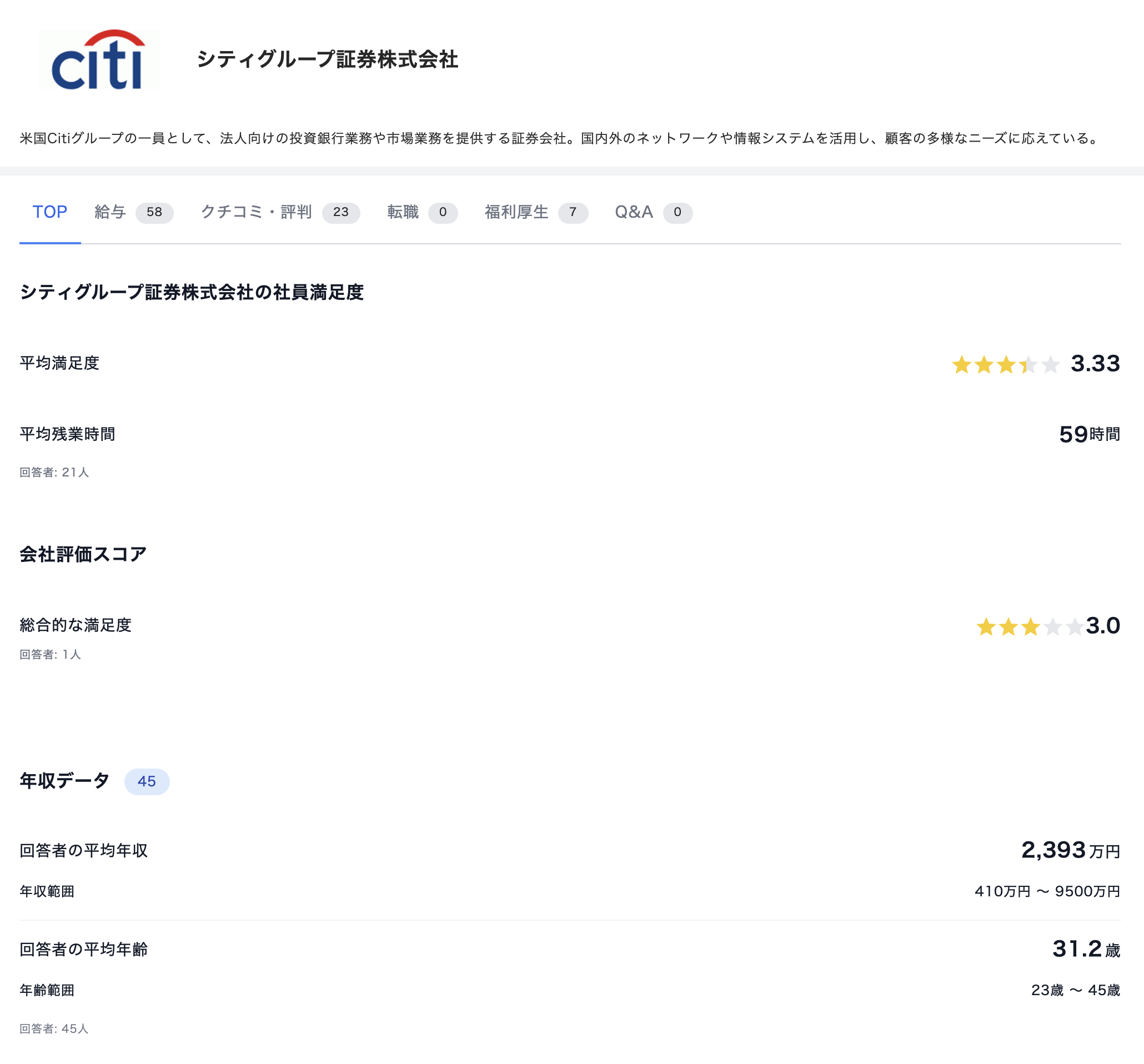Viewport: 1144px width, 1064px height.
Task: Open the TOP tab
Action: [50, 212]
